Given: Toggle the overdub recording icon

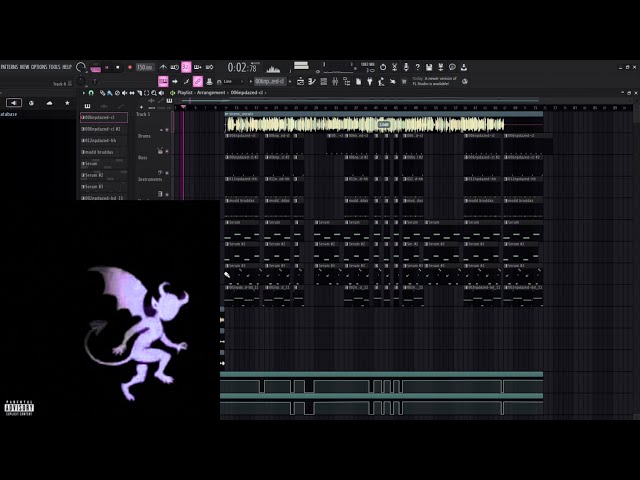Looking at the screenshot, I should 198,67.
